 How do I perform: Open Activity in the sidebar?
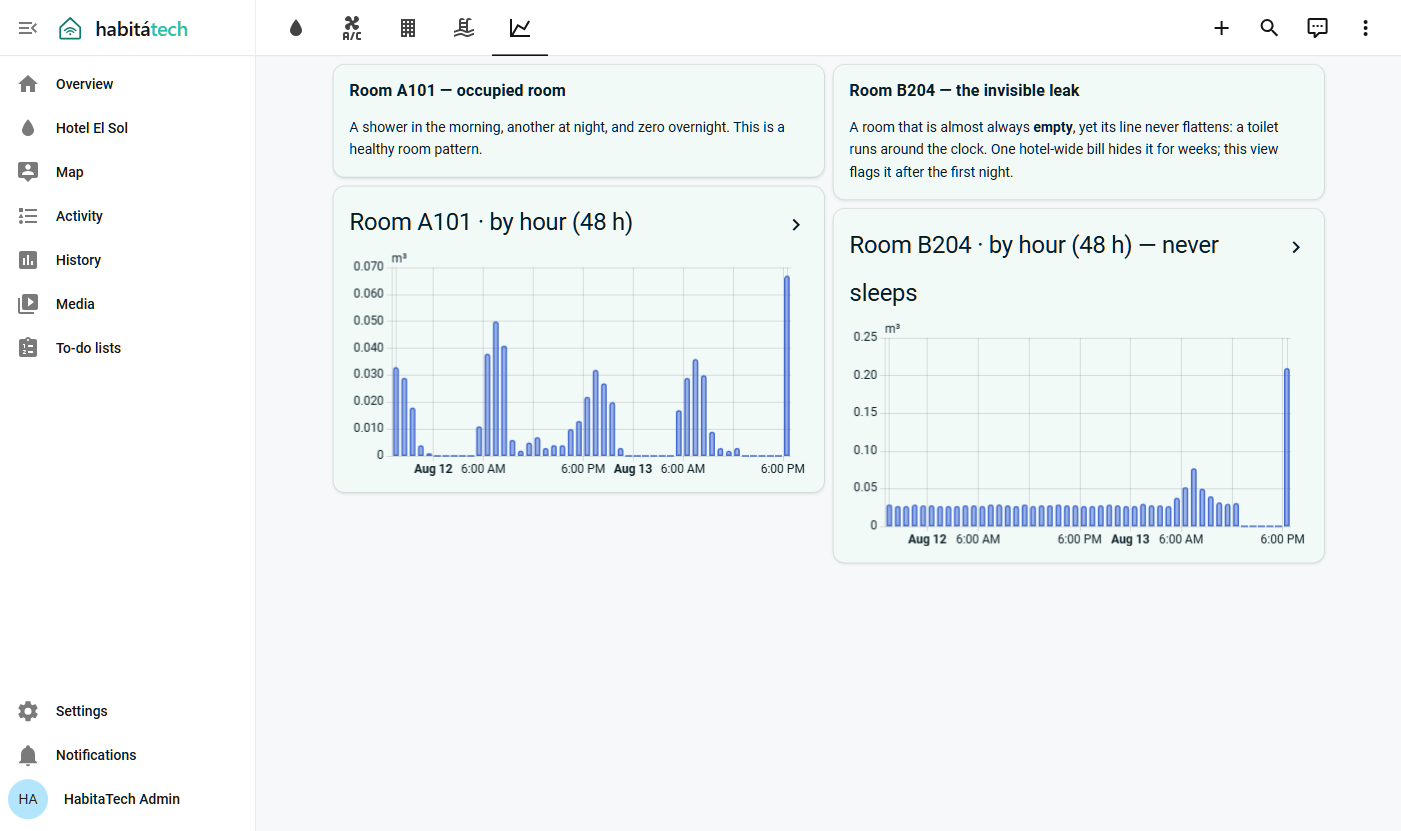pyautogui.click(x=128, y=216)
